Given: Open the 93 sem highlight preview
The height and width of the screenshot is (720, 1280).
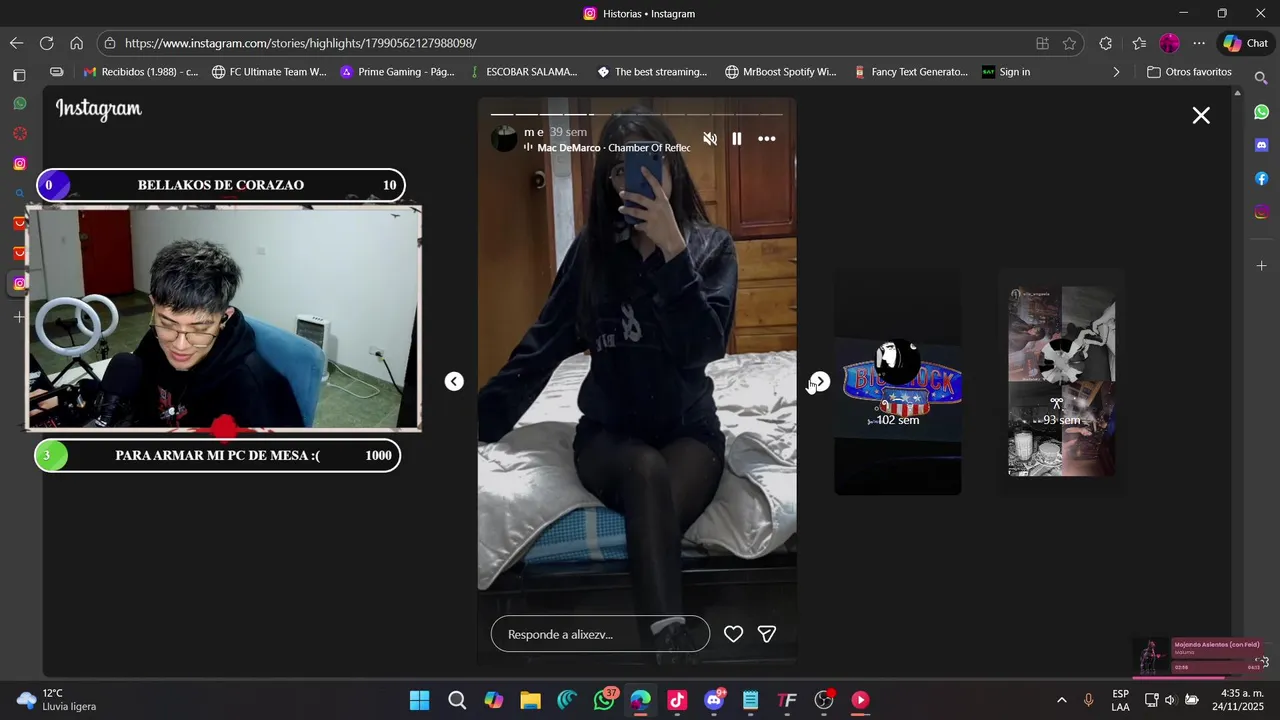Looking at the screenshot, I should coord(1062,381).
